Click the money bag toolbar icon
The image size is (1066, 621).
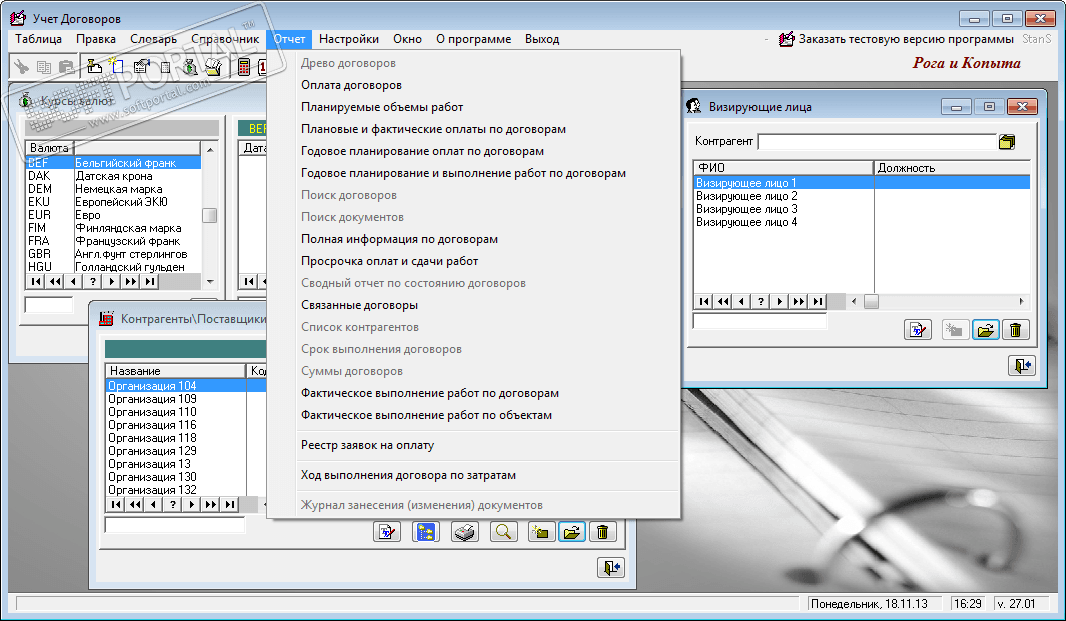(x=190, y=67)
